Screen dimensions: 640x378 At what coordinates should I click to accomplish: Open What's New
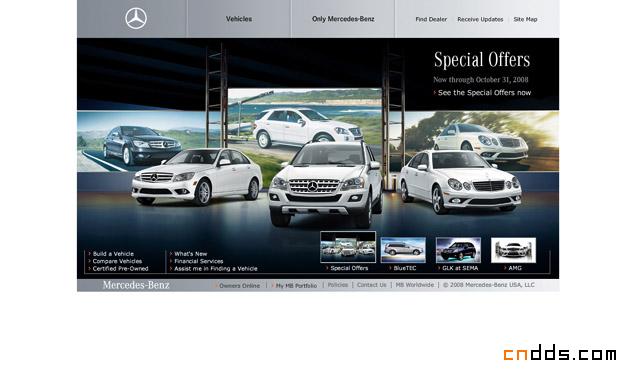pyautogui.click(x=191, y=253)
